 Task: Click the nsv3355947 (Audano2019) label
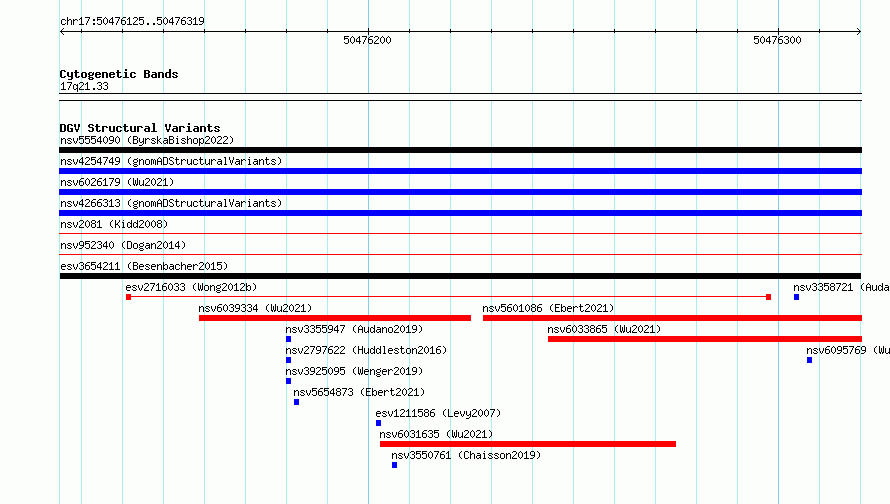click(354, 329)
